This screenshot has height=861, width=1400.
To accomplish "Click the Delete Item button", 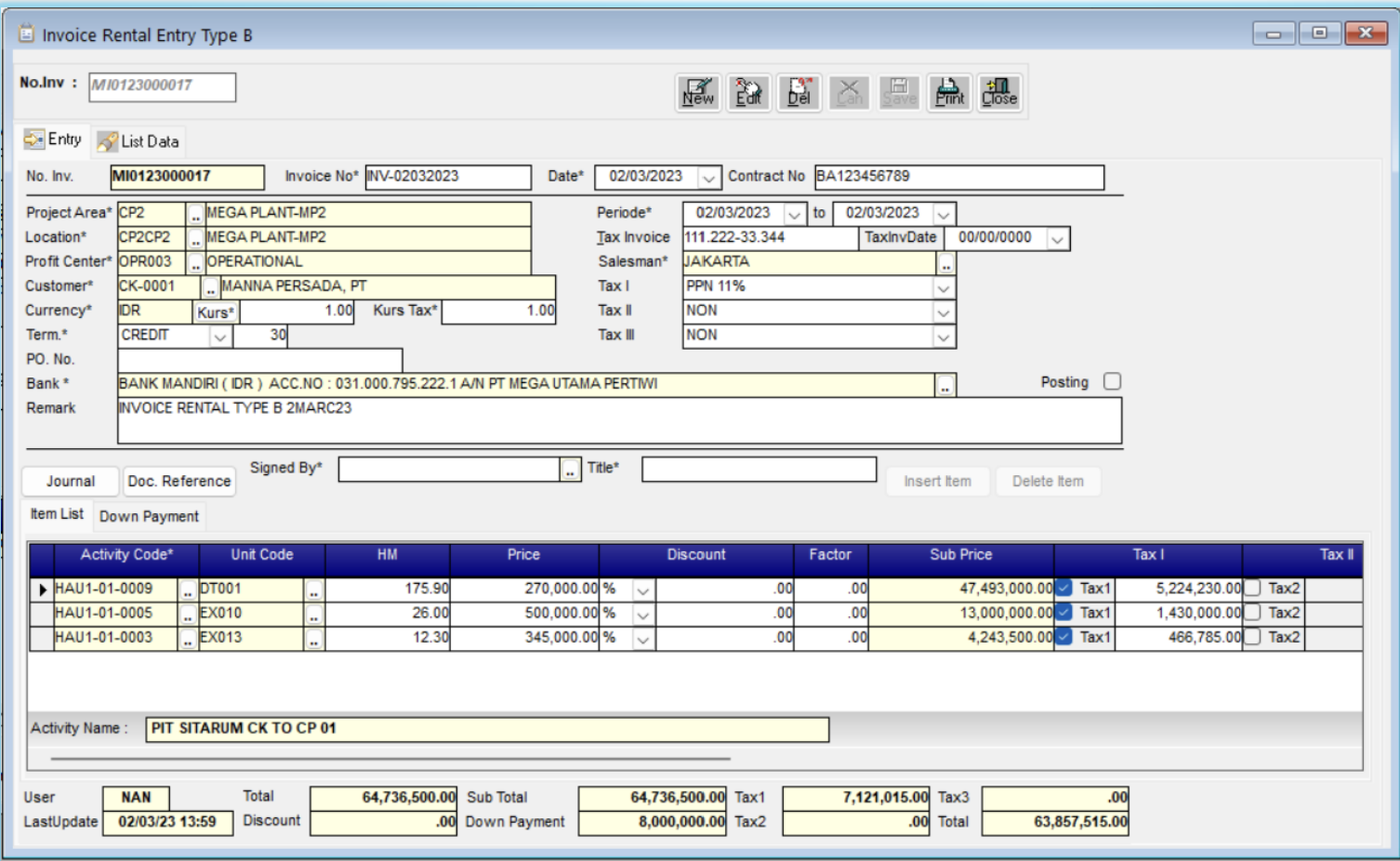I will (x=1048, y=482).
